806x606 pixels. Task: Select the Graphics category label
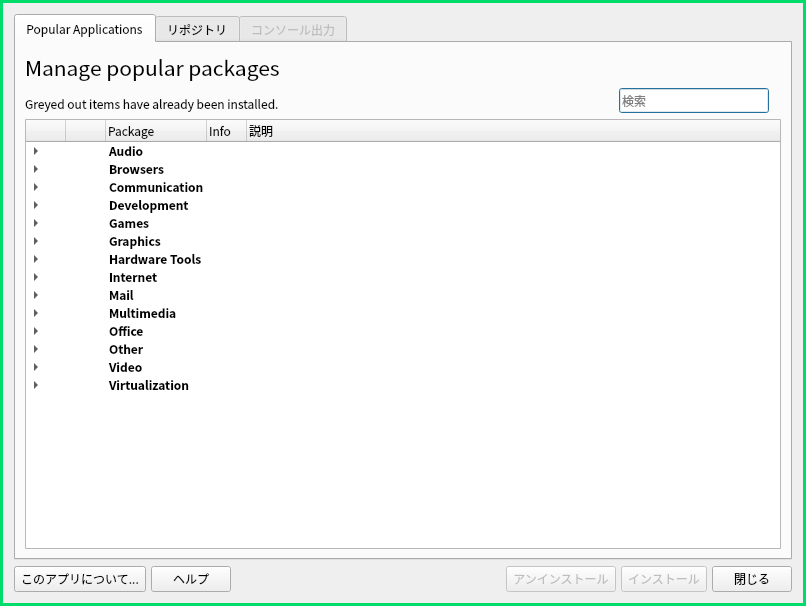pos(135,241)
